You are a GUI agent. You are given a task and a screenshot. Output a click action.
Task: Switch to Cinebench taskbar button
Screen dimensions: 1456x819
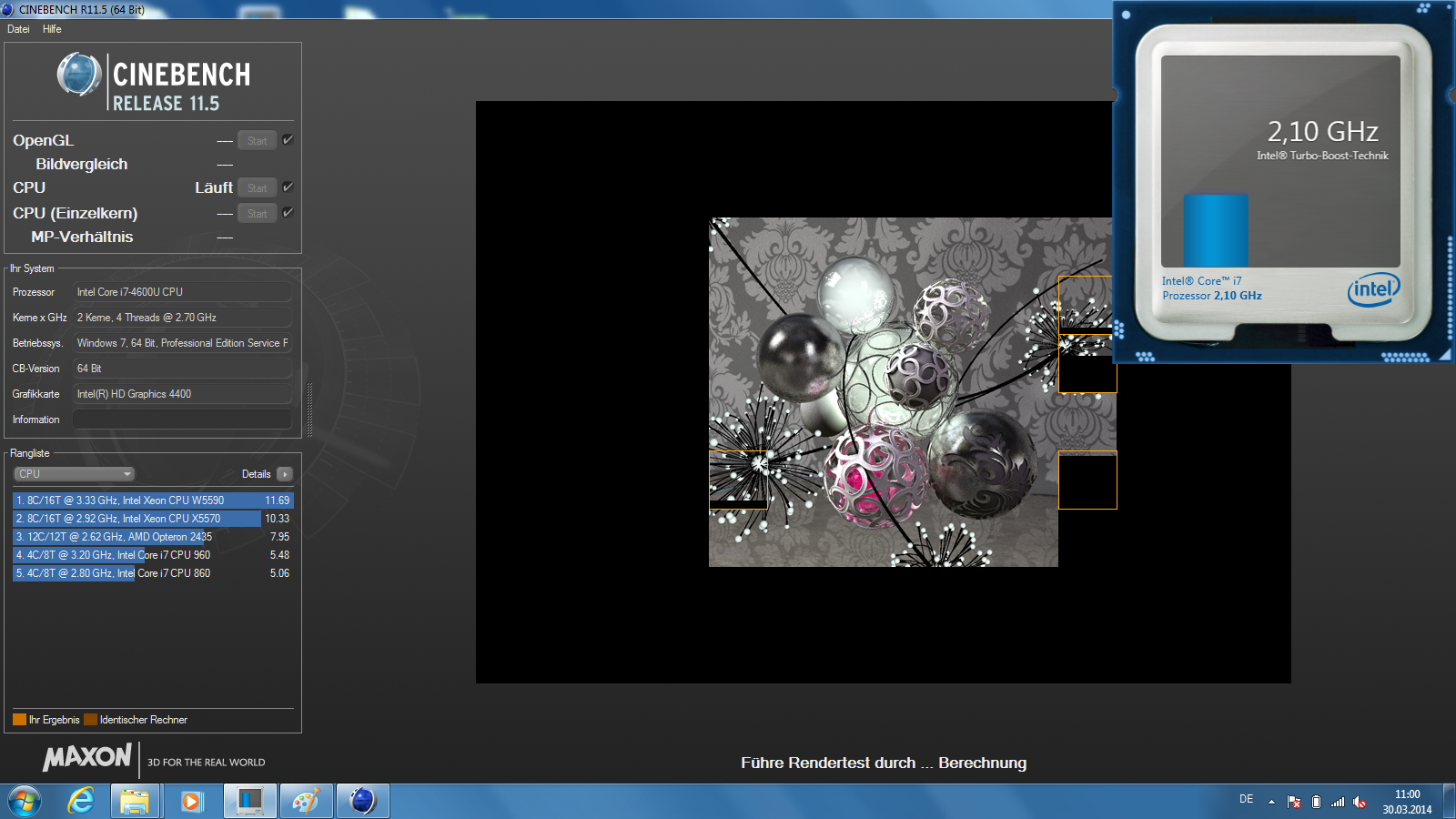[363, 802]
